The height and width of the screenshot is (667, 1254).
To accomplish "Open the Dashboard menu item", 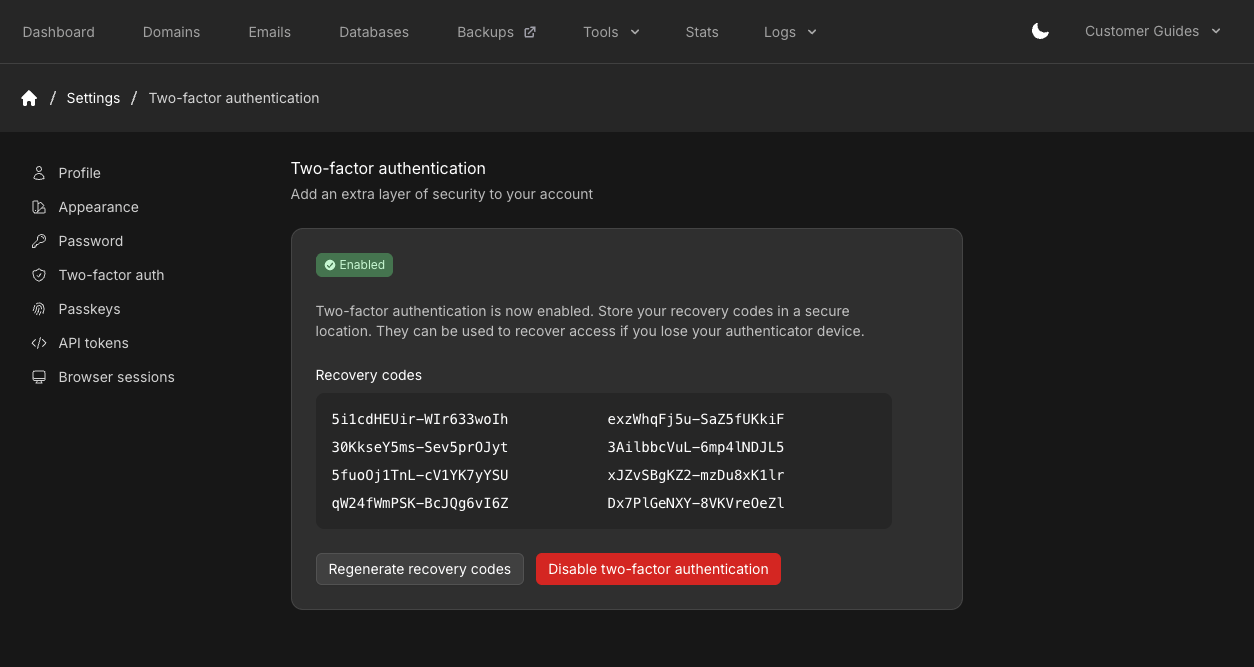I will click(59, 32).
